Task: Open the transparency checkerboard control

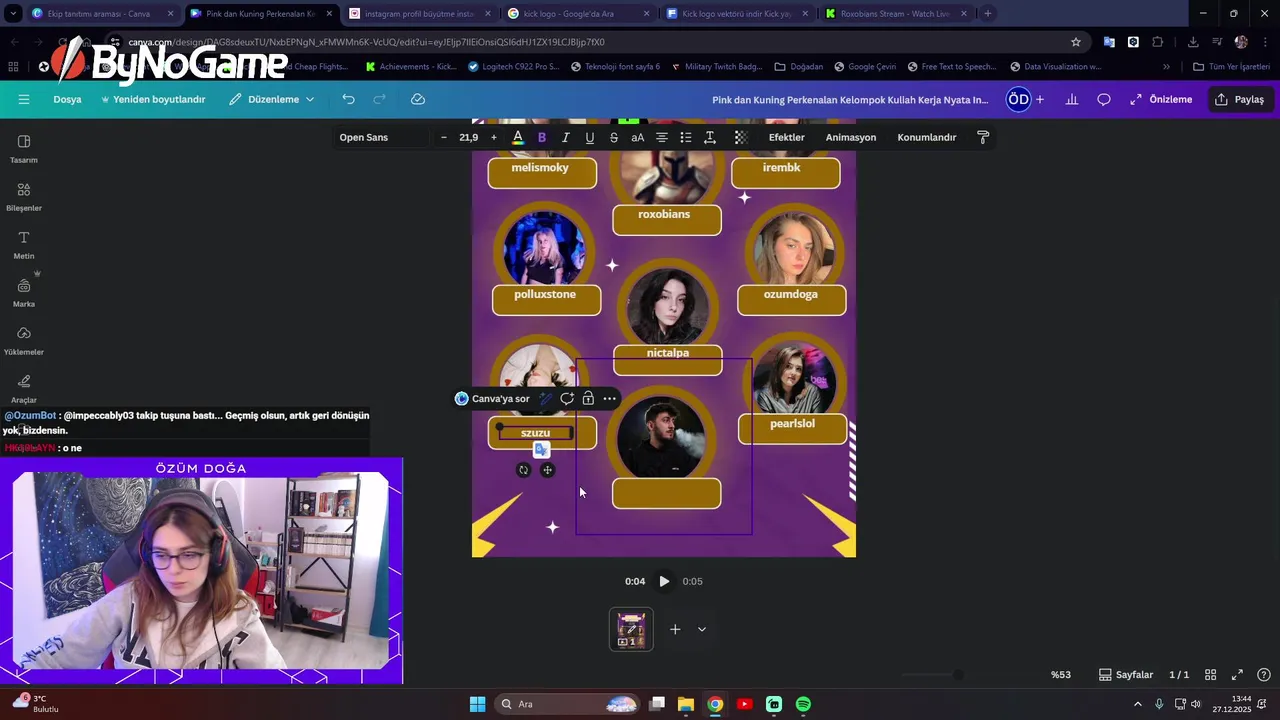Action: coord(741,137)
